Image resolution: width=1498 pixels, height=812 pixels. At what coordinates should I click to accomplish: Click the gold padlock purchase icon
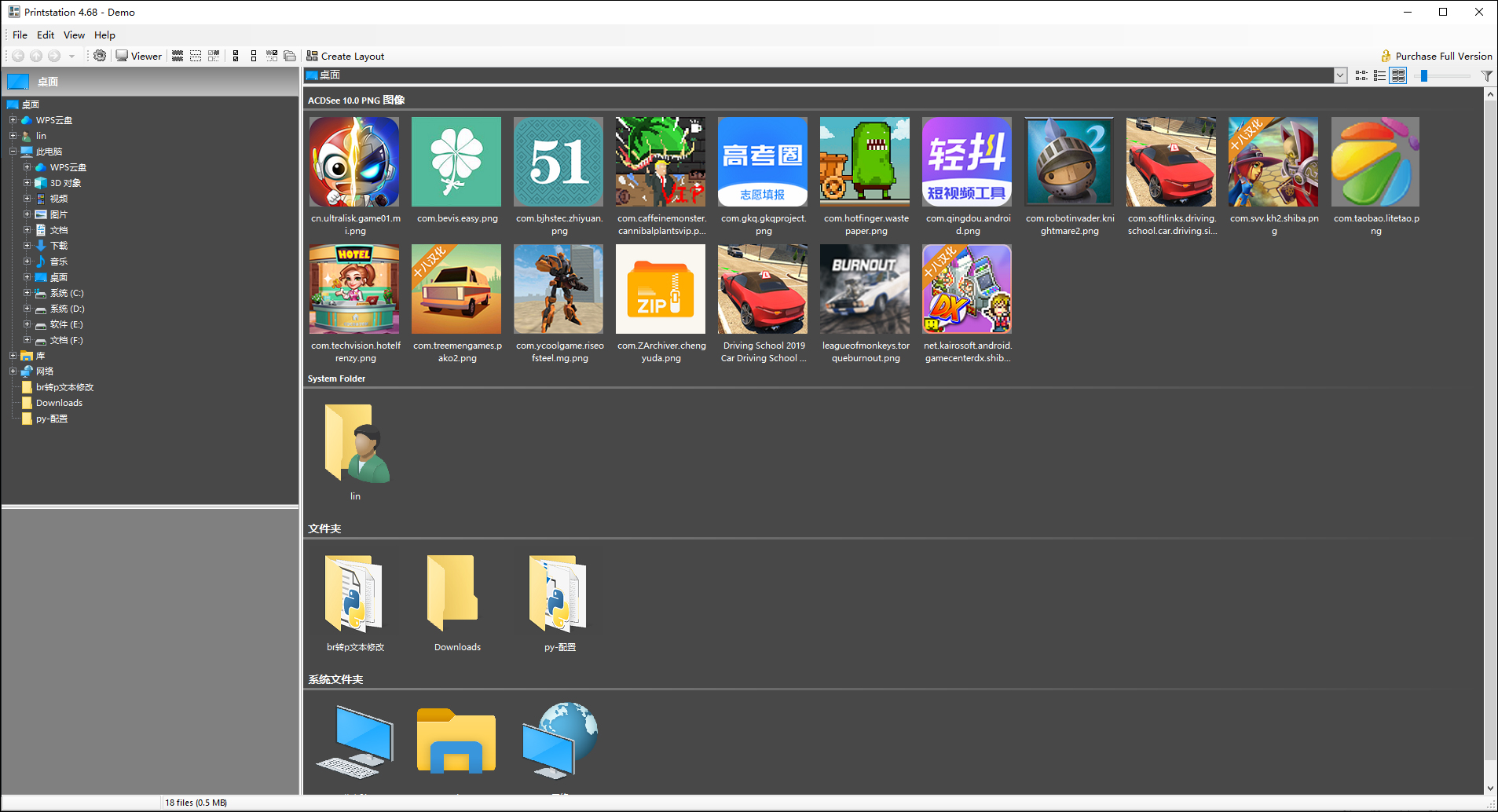[x=1386, y=56]
